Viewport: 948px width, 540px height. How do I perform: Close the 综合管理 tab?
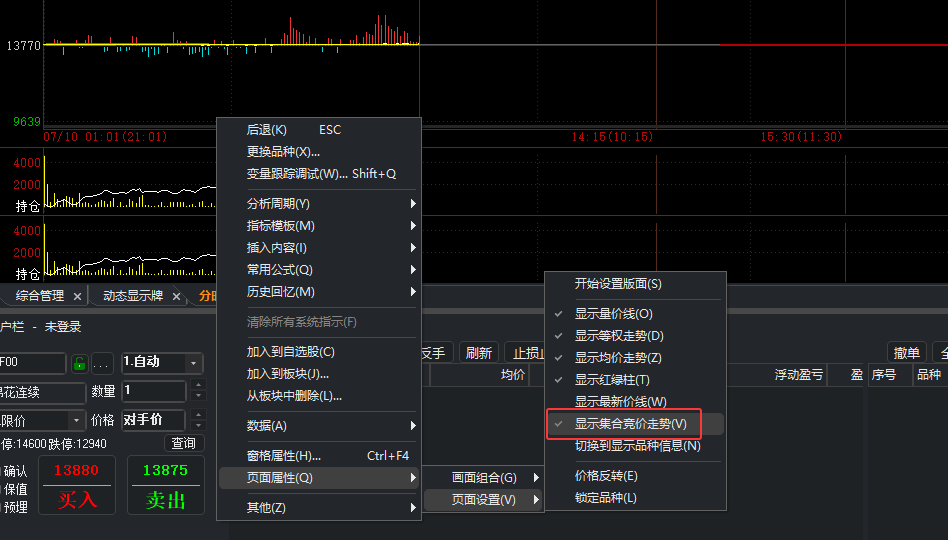77,296
